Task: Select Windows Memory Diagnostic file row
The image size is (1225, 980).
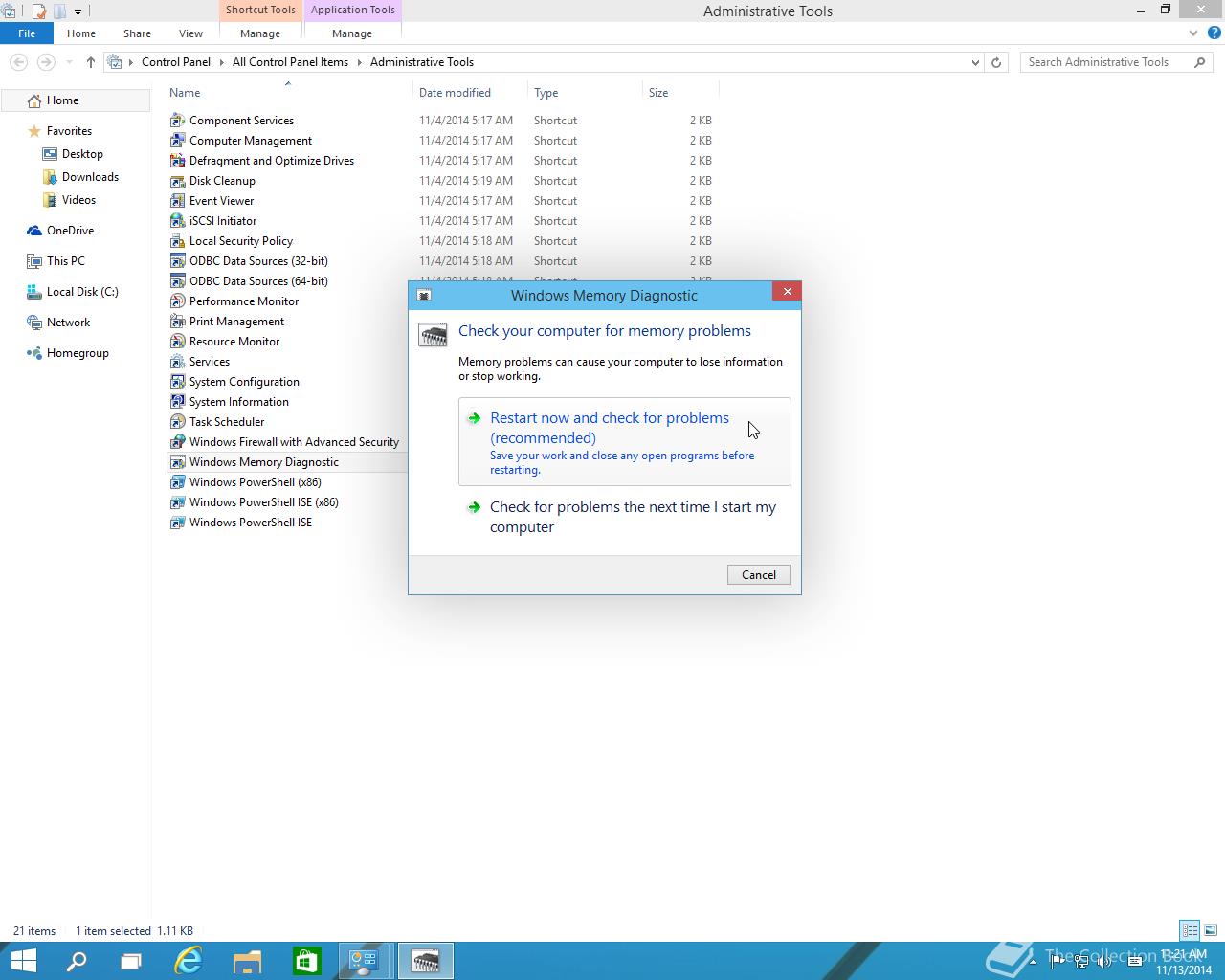Action: click(x=287, y=462)
